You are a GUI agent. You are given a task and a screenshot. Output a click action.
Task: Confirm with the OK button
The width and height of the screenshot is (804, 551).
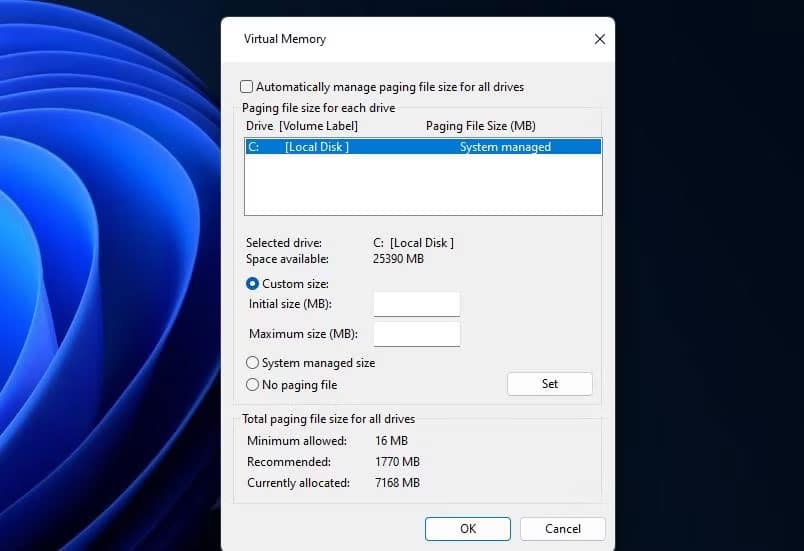click(x=468, y=529)
